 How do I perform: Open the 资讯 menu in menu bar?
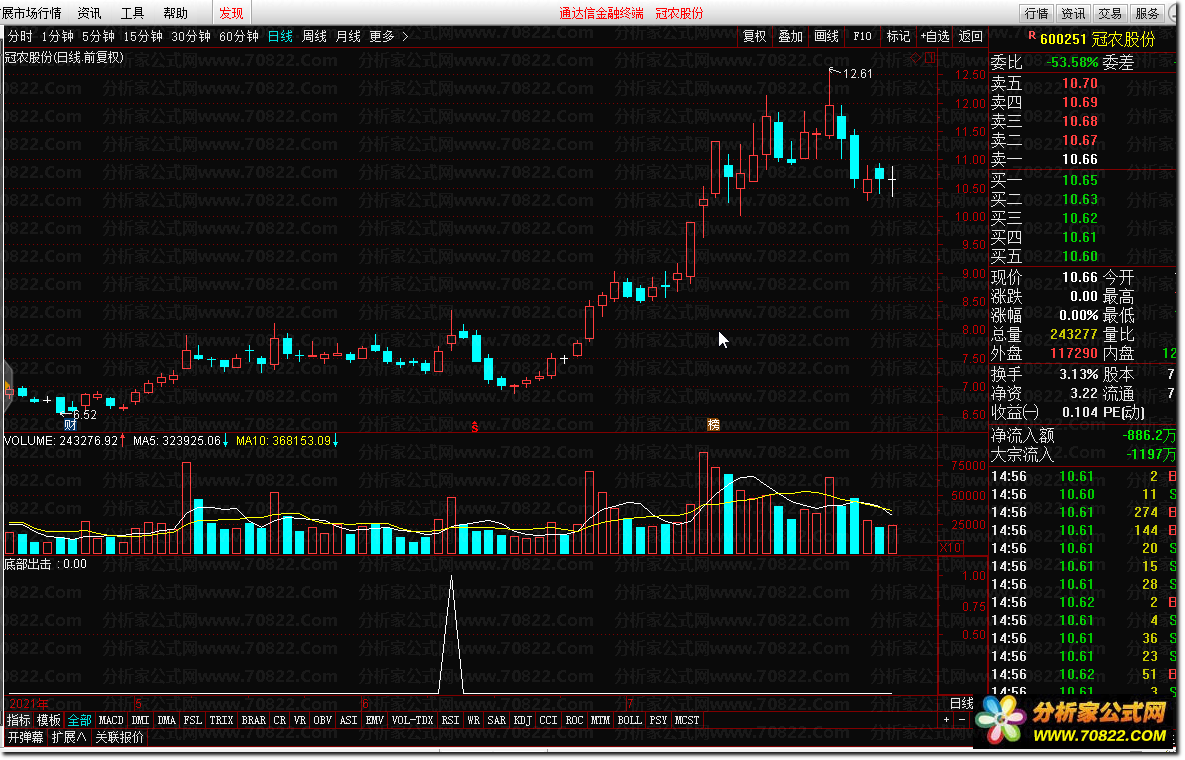[x=89, y=13]
